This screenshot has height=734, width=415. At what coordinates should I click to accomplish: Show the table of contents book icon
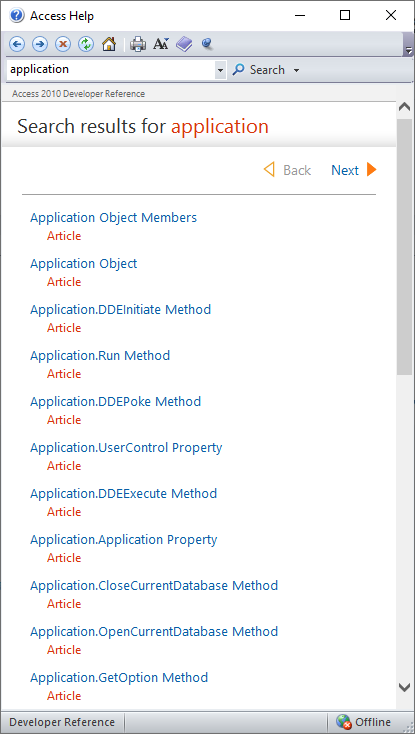pos(184,44)
